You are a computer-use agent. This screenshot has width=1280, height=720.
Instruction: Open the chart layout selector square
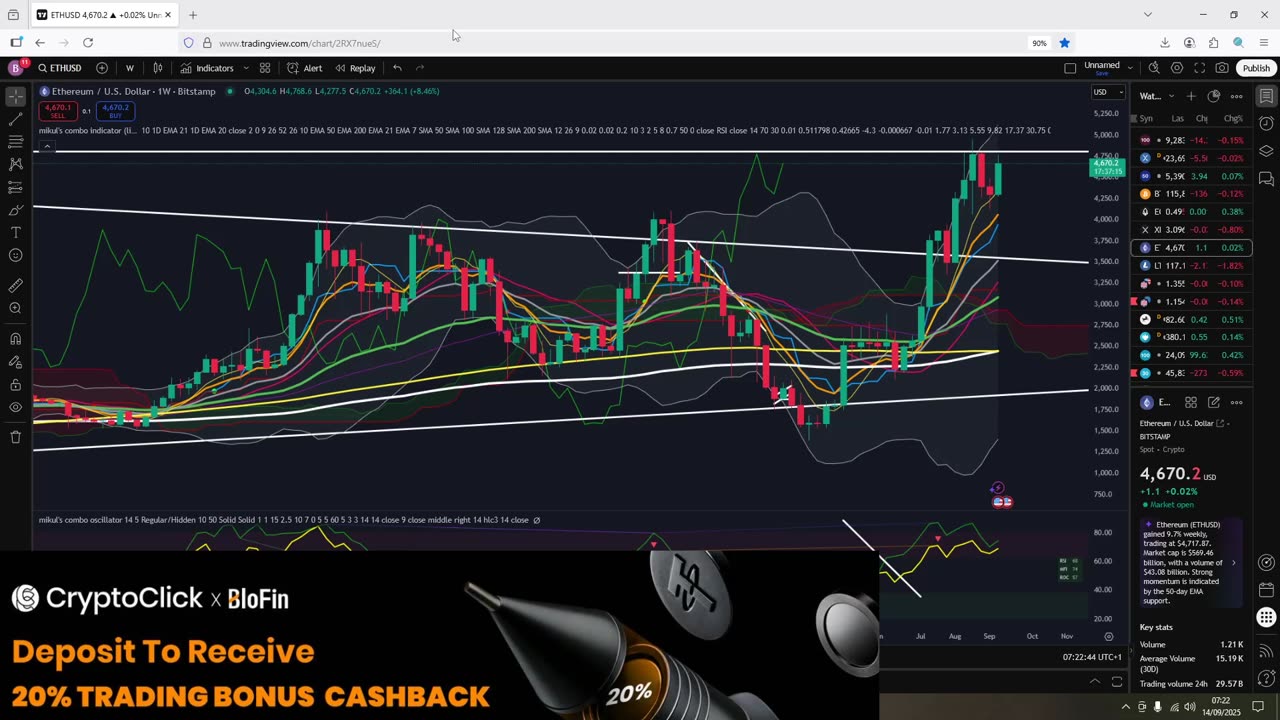(1070, 68)
